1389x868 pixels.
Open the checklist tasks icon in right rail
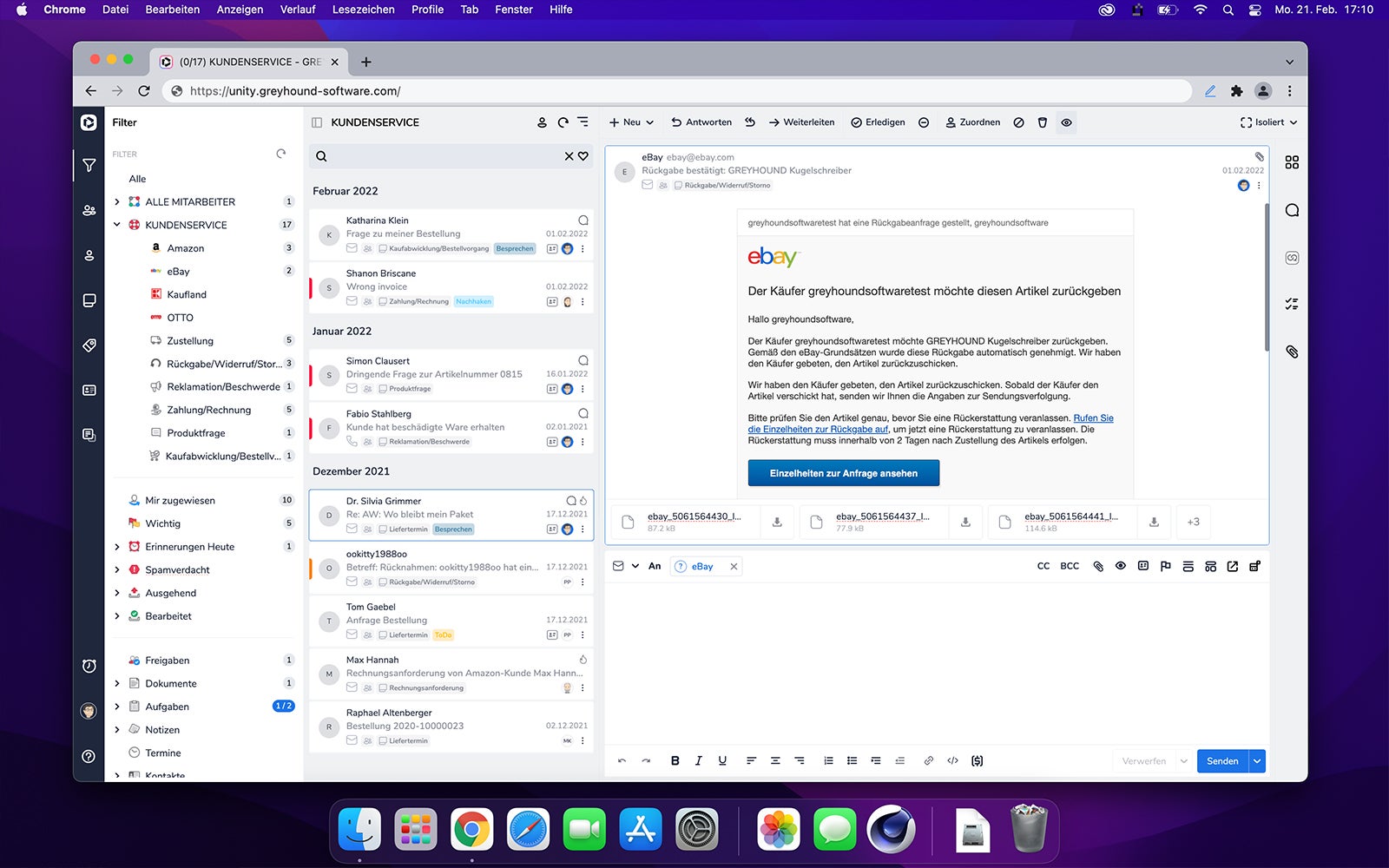point(1292,304)
